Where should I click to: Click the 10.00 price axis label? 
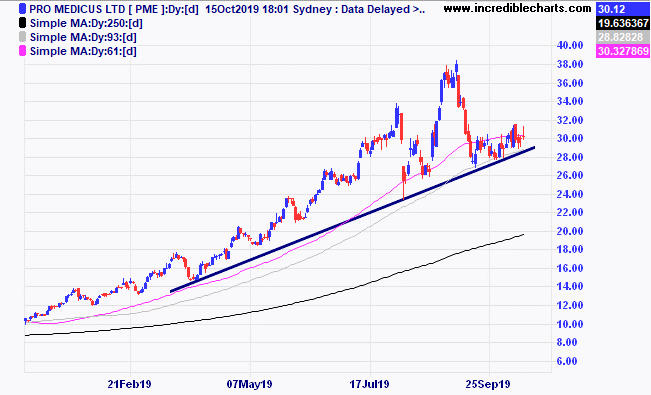tap(570, 324)
